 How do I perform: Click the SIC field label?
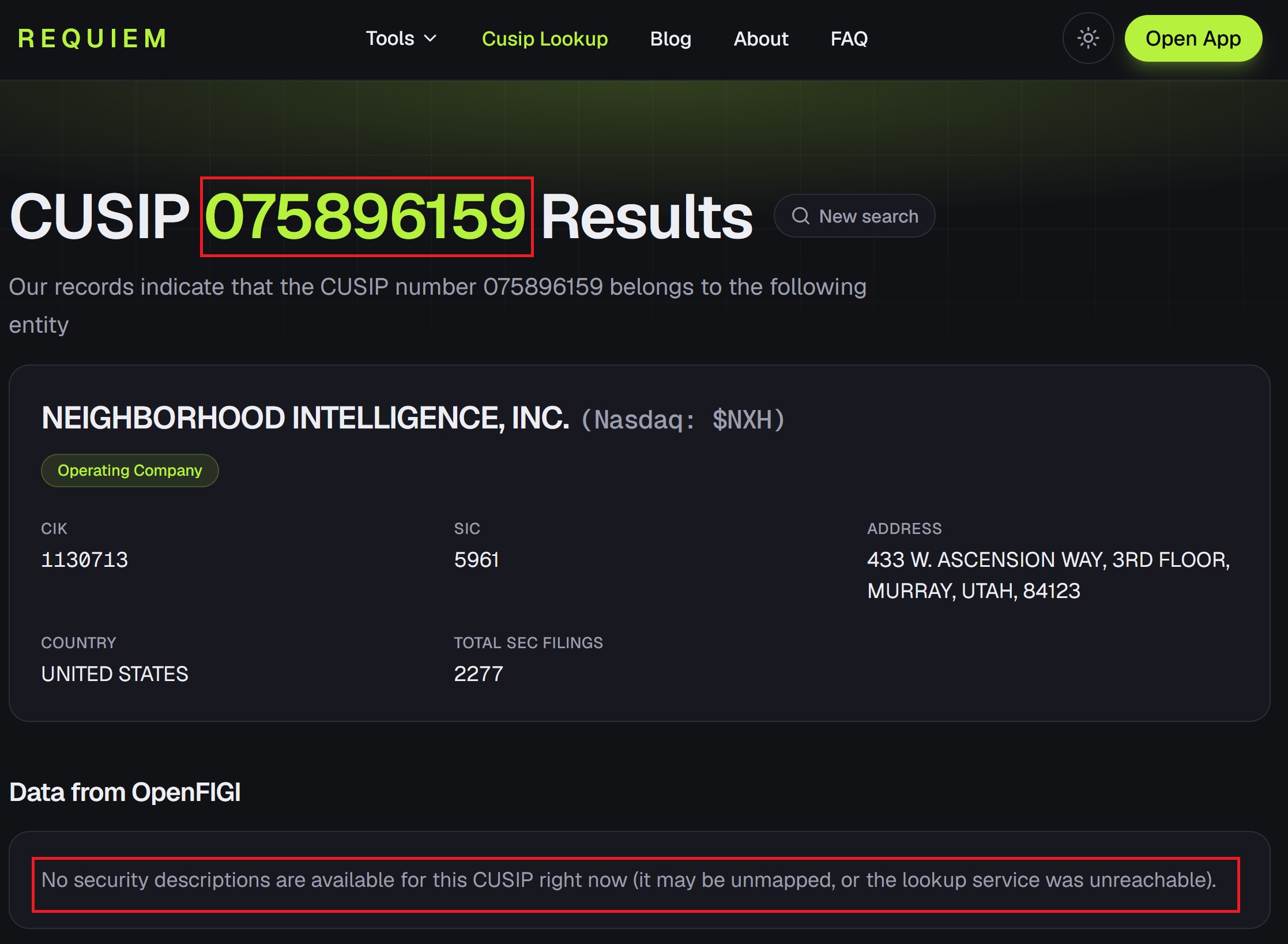pyautogui.click(x=467, y=529)
